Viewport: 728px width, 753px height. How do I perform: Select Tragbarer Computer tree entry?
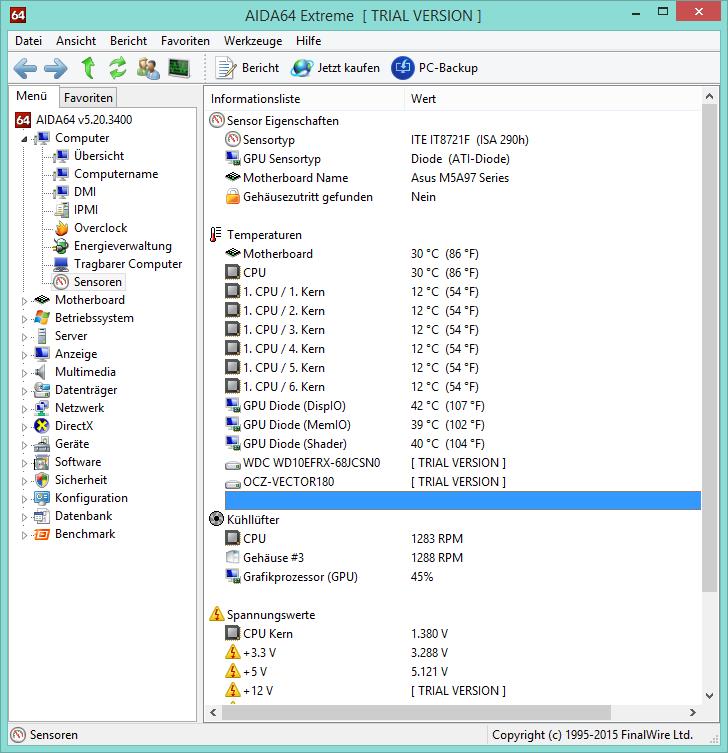[118, 264]
